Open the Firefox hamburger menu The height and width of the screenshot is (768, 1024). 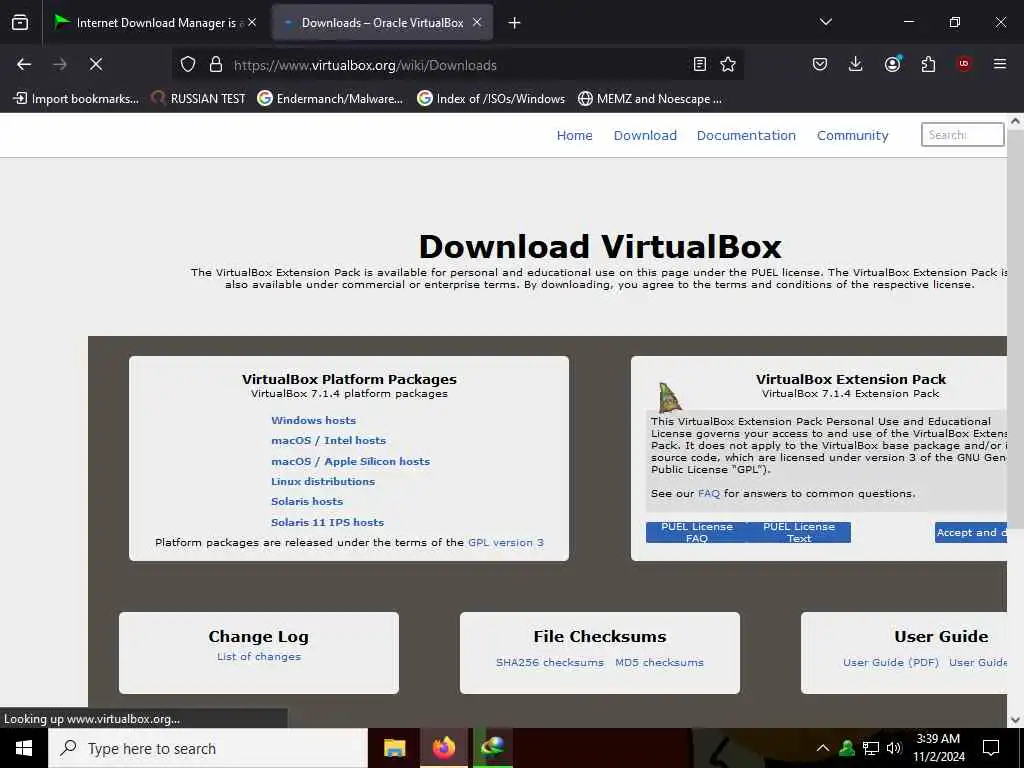tap(1000, 64)
